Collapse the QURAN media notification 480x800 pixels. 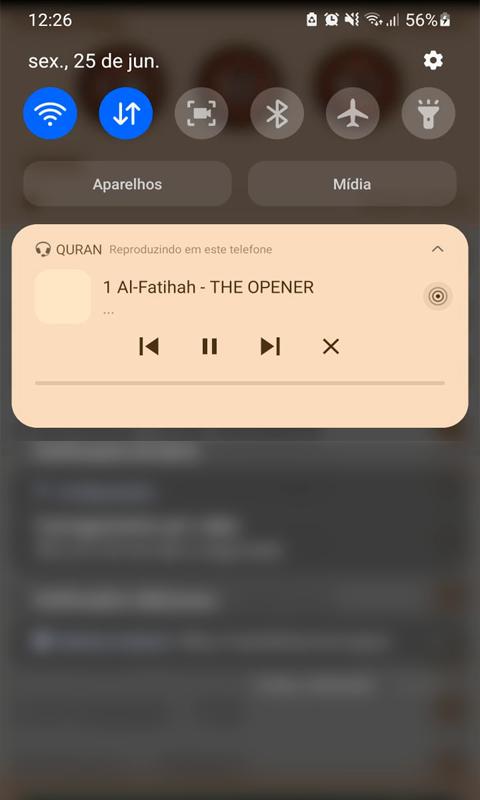(438, 249)
